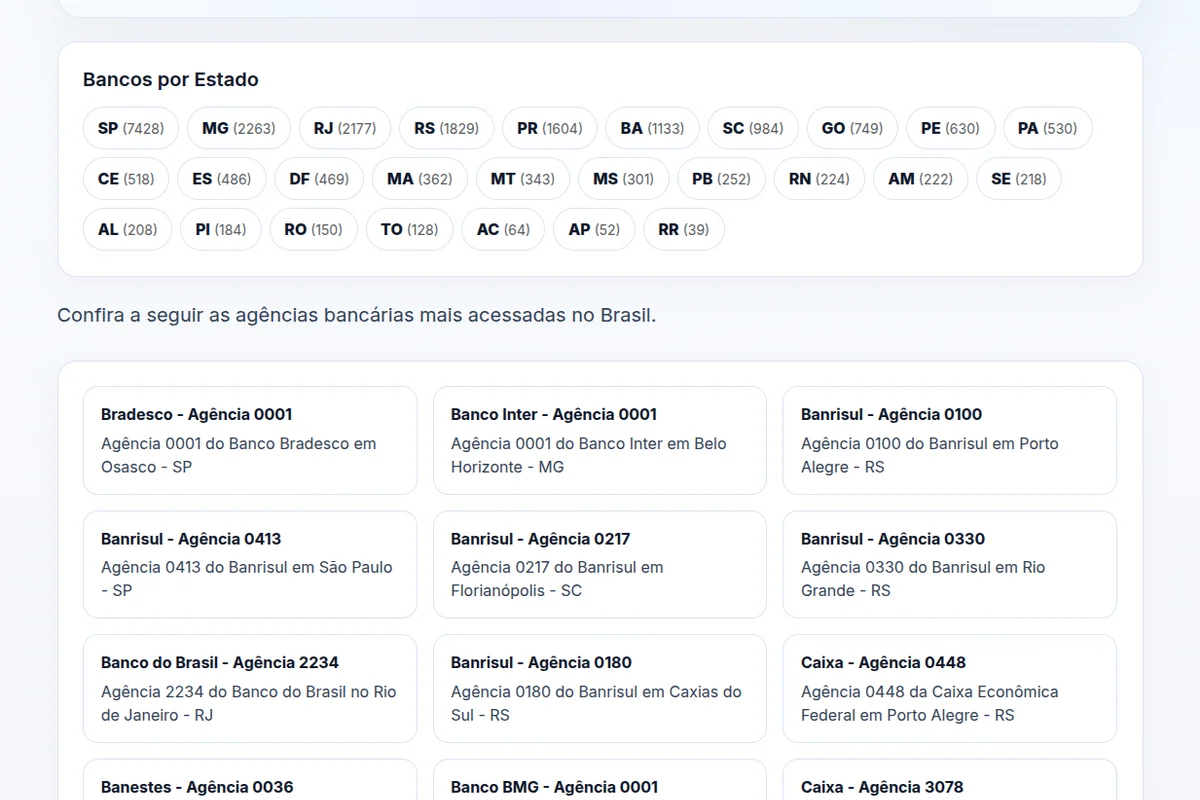View Banrisul Agência 0413 in São Paulo
The width and height of the screenshot is (1200, 800).
click(x=250, y=564)
